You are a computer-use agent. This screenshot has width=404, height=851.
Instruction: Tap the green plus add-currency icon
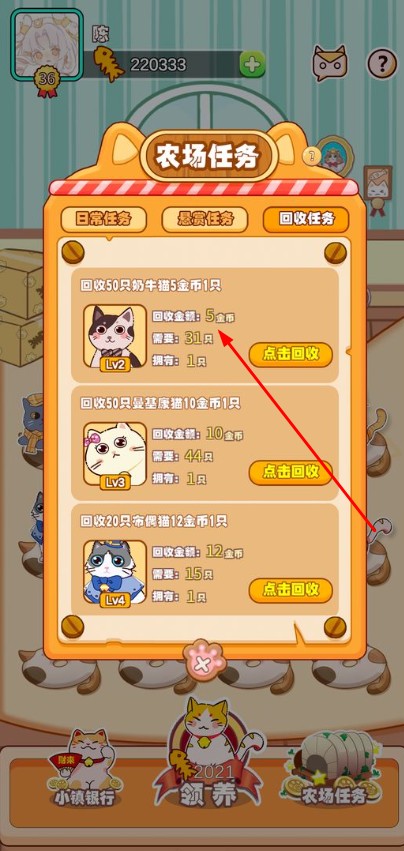pyautogui.click(x=252, y=66)
